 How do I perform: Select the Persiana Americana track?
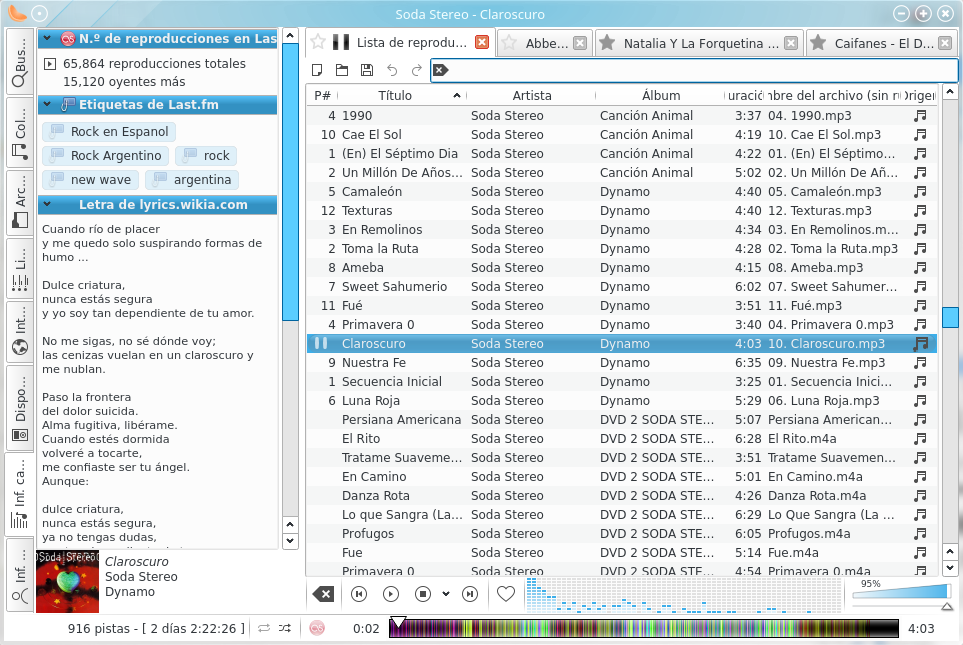pyautogui.click(x=622, y=420)
